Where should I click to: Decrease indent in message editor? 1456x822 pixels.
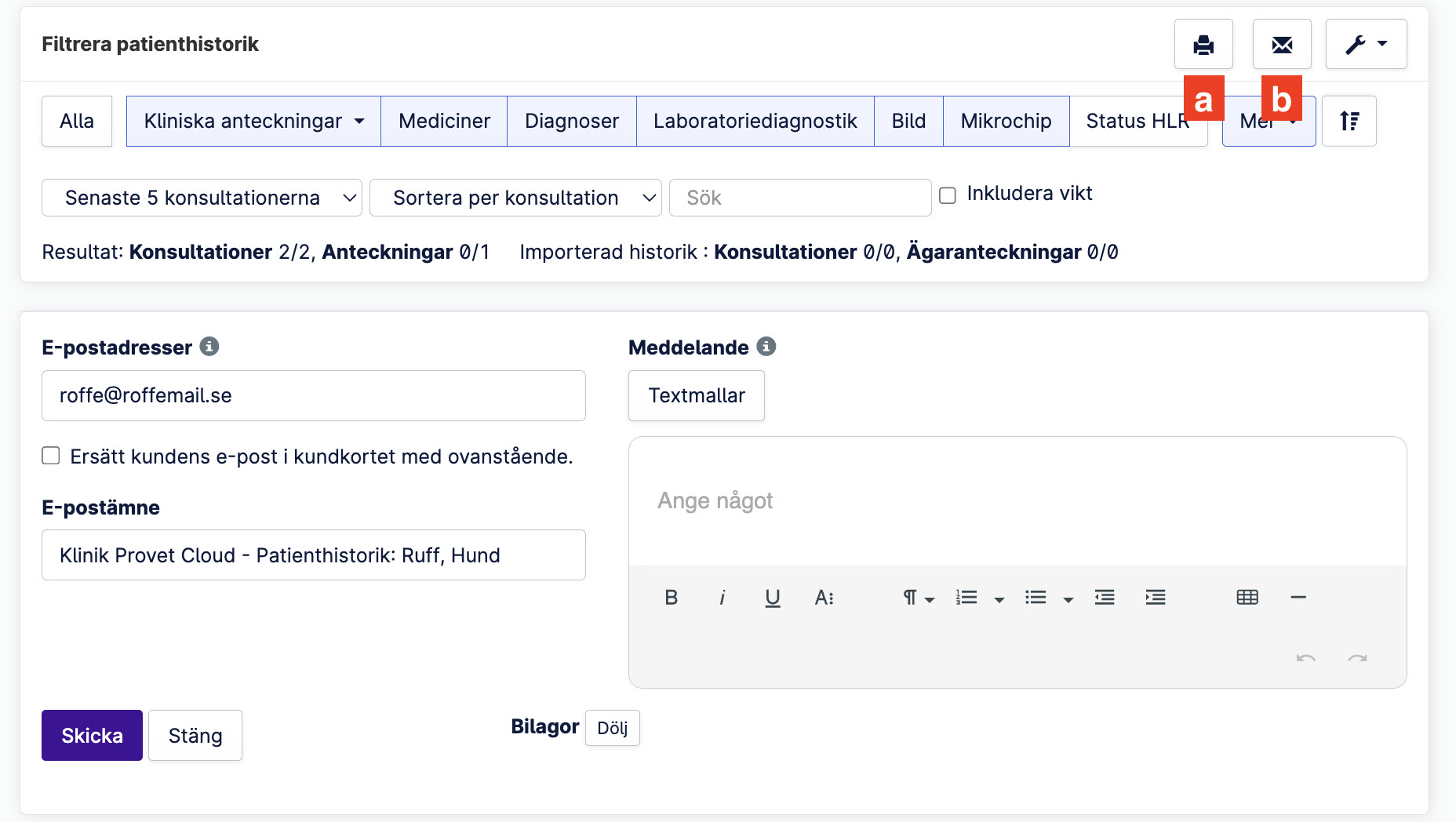(1105, 598)
